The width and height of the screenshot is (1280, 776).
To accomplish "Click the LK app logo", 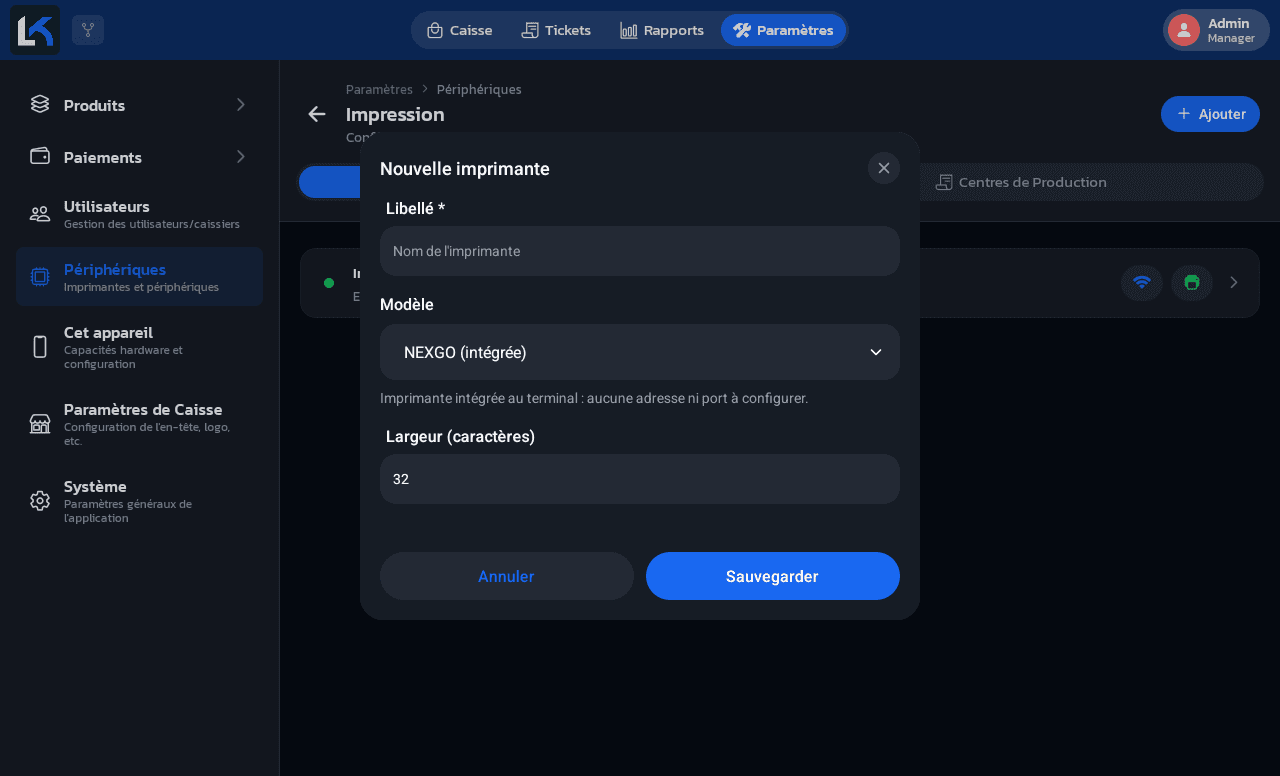I will [x=35, y=30].
